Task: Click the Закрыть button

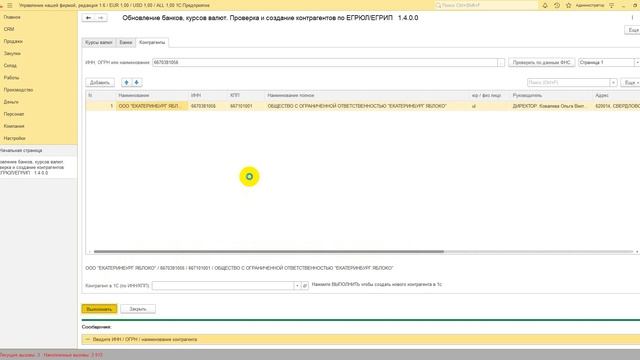Action: tap(138, 309)
